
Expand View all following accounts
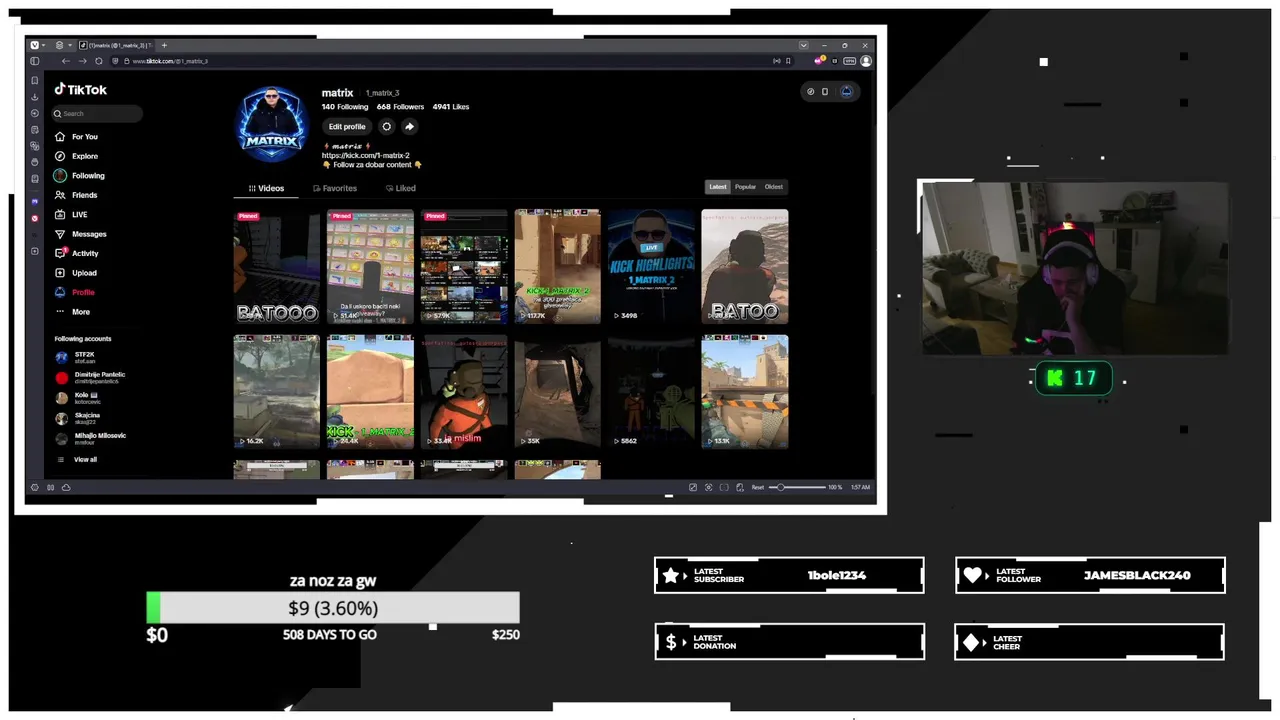click(78, 460)
